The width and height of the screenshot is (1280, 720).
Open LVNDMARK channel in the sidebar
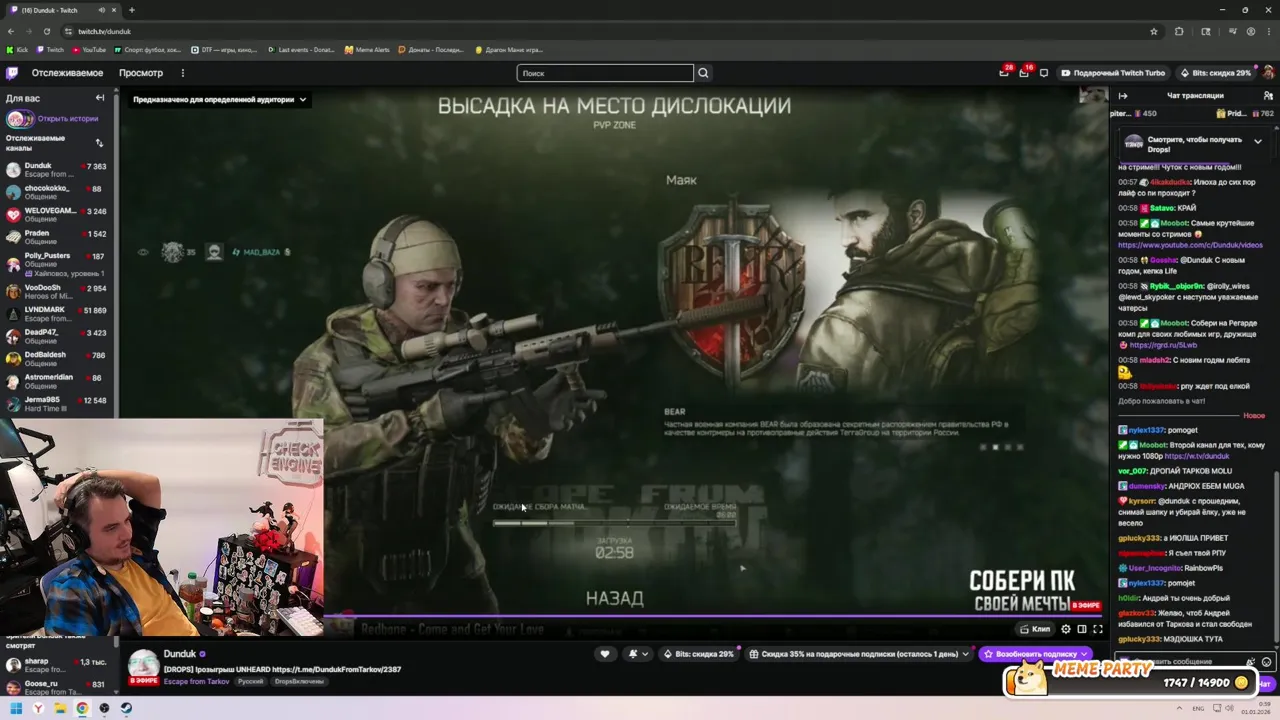click(57, 314)
